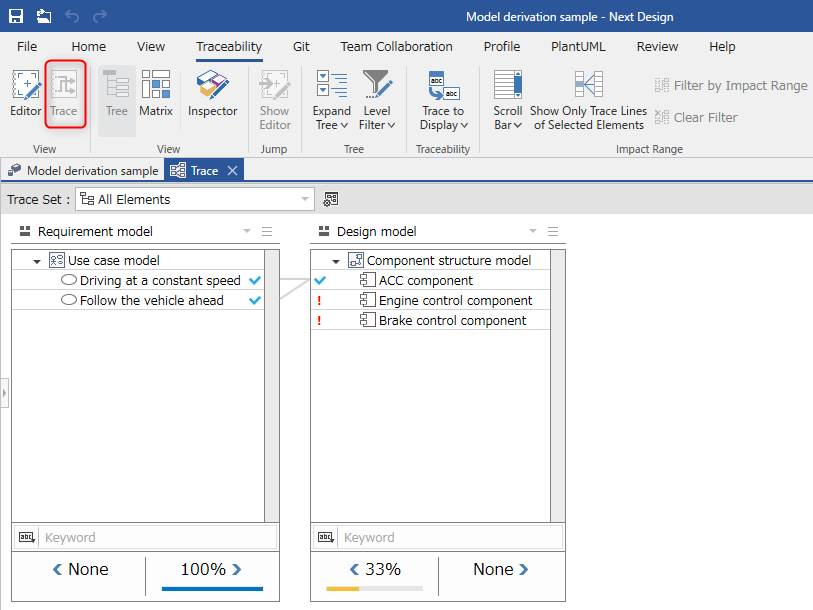Select the Traceability ribbon tab
The height and width of the screenshot is (610, 813).
pyautogui.click(x=229, y=47)
